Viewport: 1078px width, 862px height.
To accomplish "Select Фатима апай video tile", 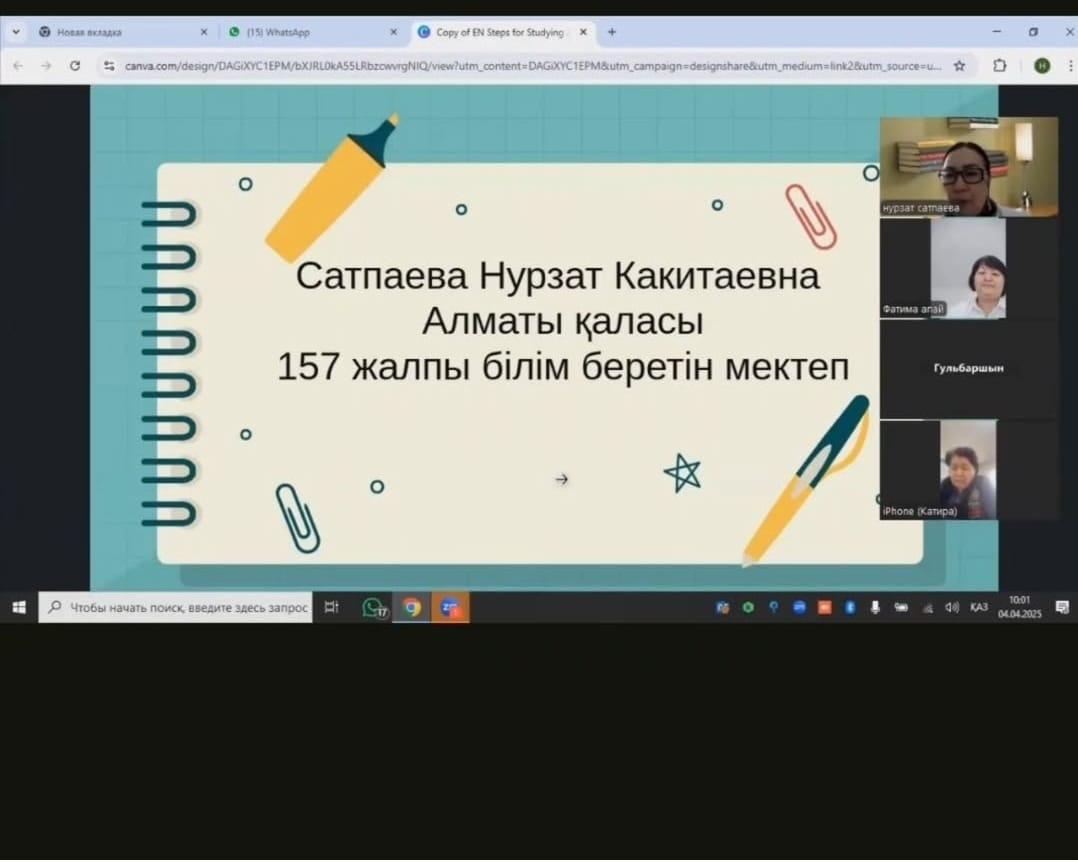I will tap(969, 268).
